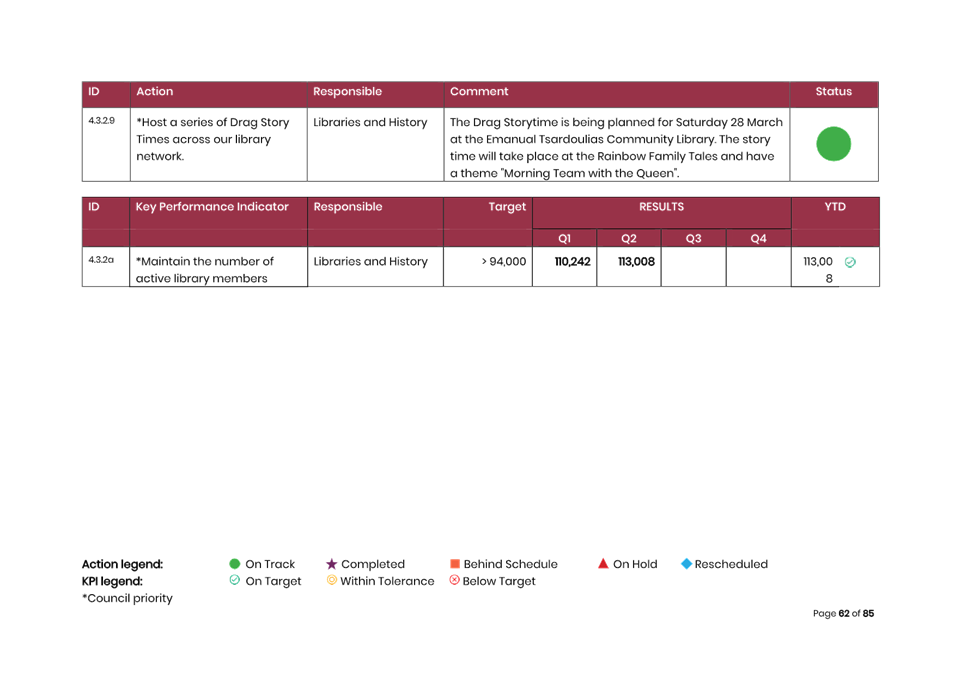The width and height of the screenshot is (955, 675).
Task: Click the RESULTS header cell
Action: (x=661, y=207)
